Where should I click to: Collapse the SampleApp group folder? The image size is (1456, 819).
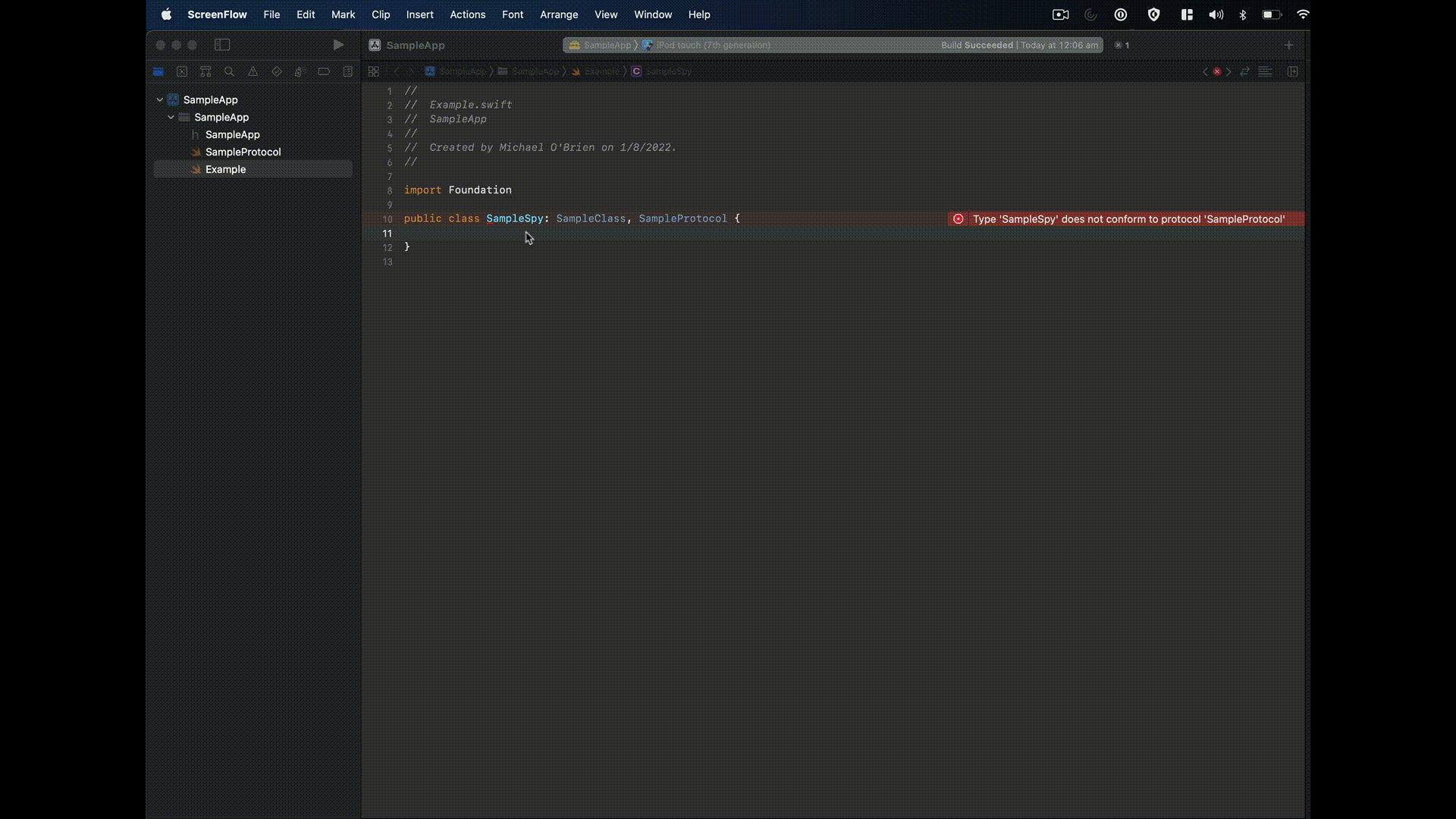click(171, 117)
